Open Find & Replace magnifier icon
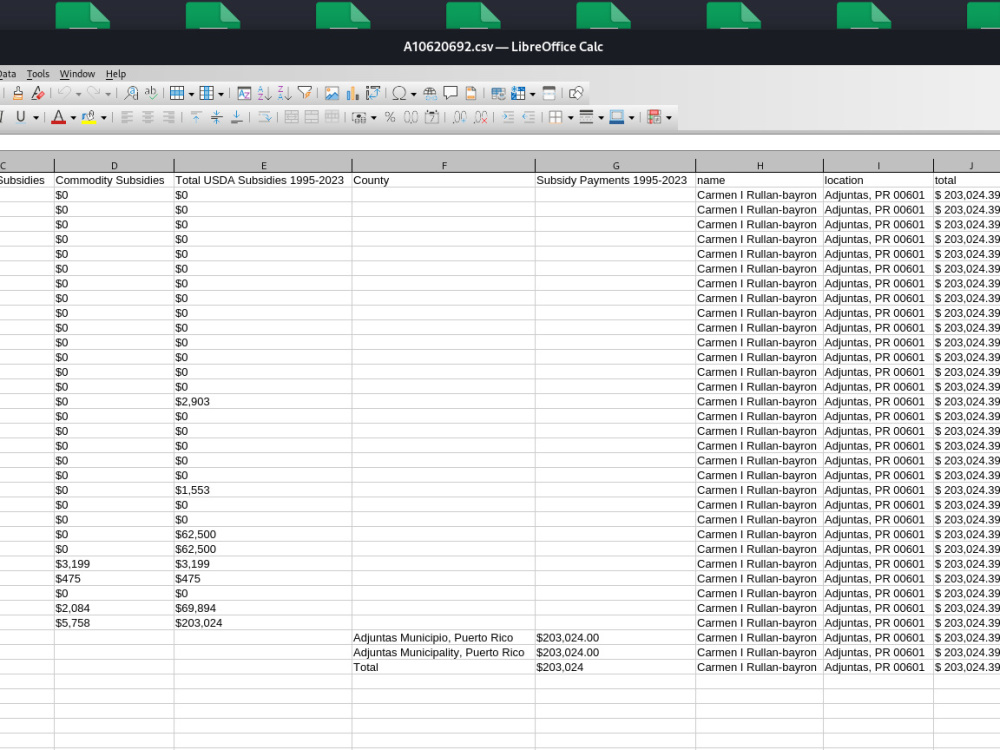 [131, 94]
